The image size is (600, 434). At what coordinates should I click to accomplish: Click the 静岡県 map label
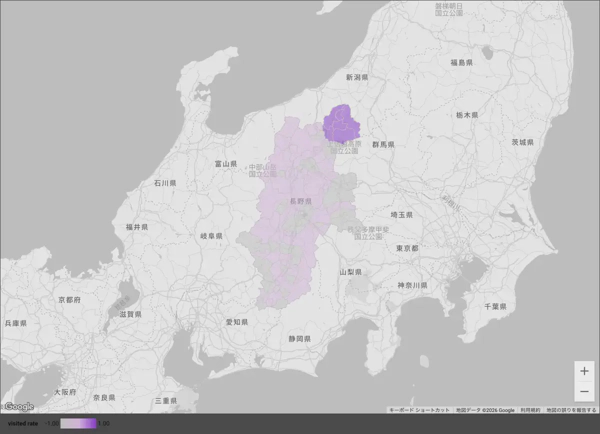coord(300,338)
